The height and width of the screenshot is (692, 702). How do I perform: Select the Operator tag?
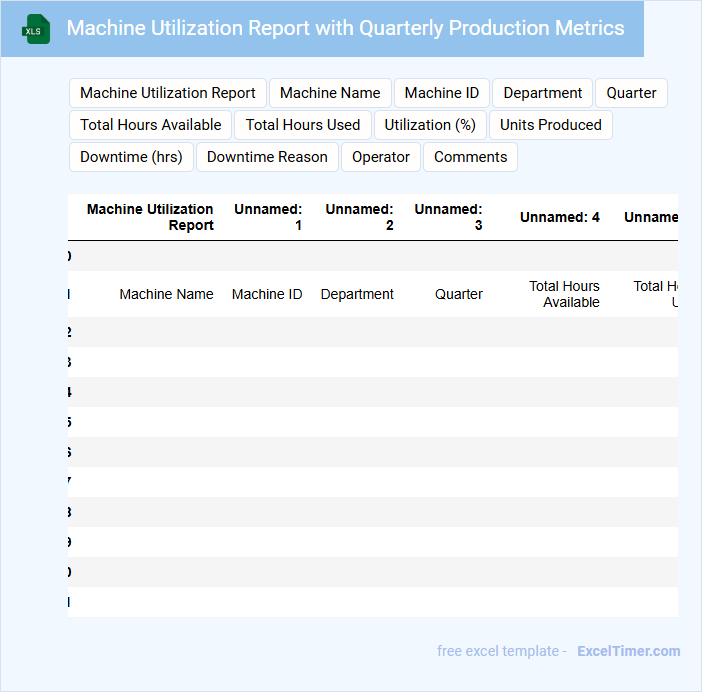[381, 157]
